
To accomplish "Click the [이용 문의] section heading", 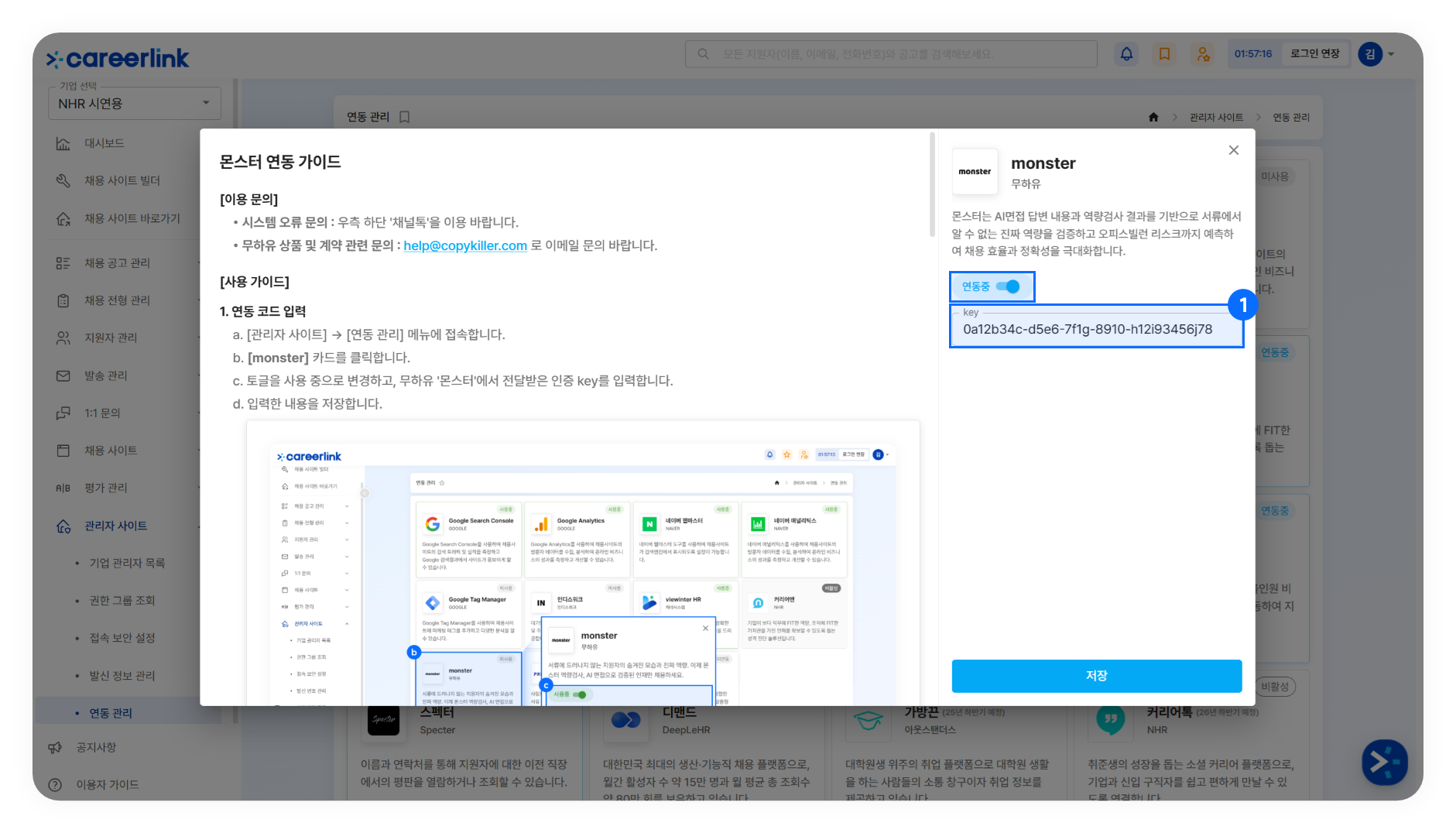I will tap(249, 199).
